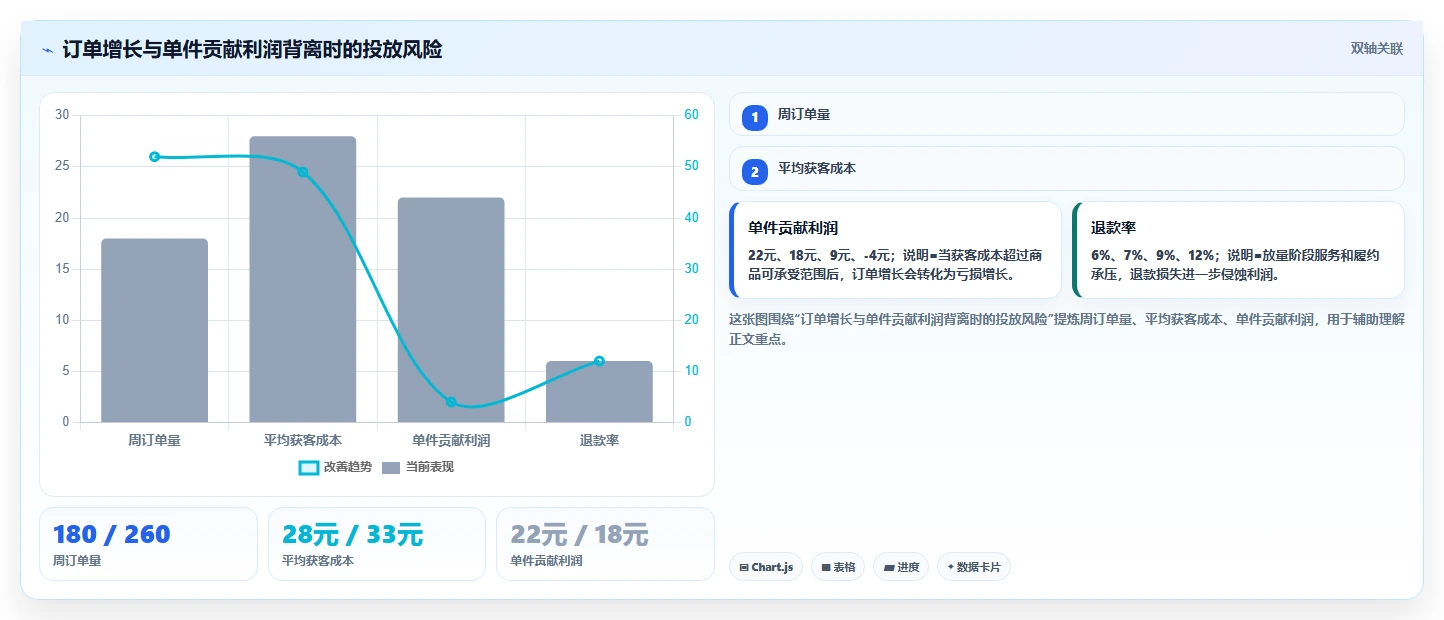Open list item 2 平均获客成本

(1067, 169)
